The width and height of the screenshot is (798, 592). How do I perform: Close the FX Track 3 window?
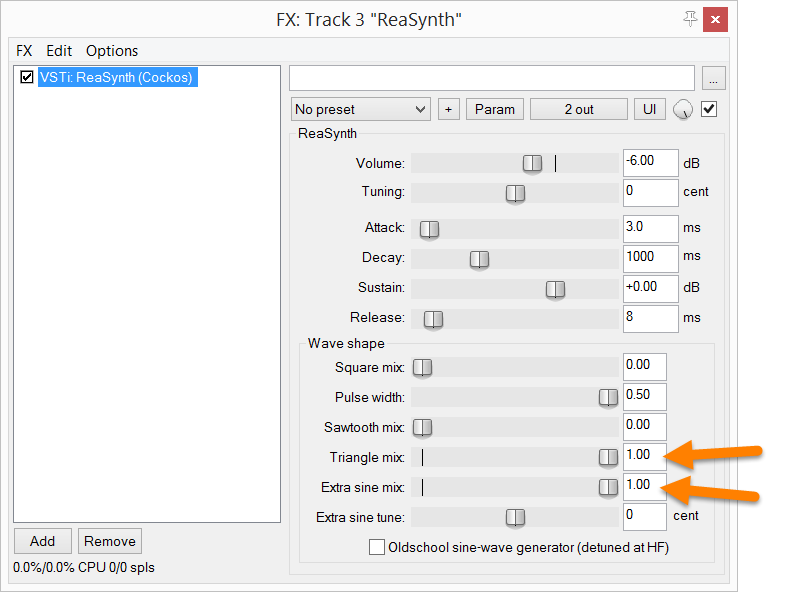(x=715, y=19)
